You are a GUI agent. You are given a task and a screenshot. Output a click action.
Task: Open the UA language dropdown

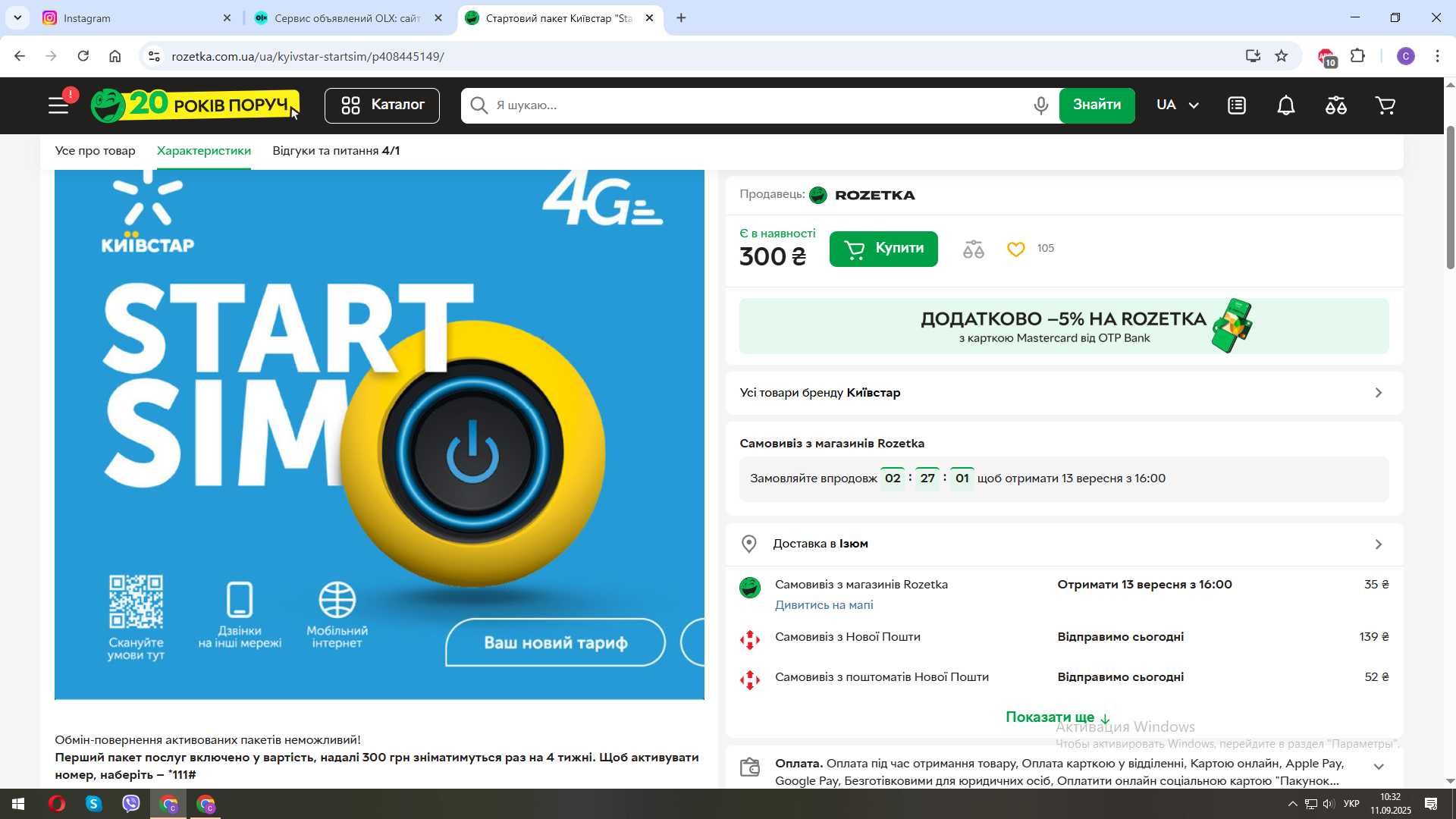pos(1177,105)
